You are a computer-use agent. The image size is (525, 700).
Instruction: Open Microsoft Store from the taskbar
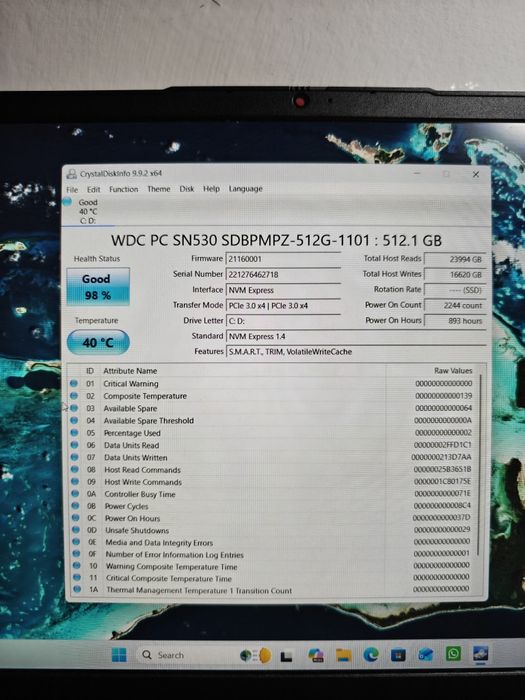coord(398,655)
